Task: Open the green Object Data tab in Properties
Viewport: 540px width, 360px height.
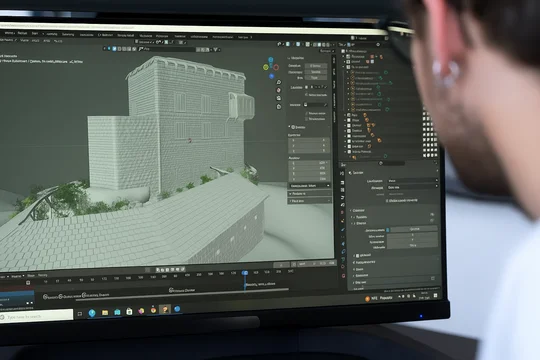Action: (343, 260)
